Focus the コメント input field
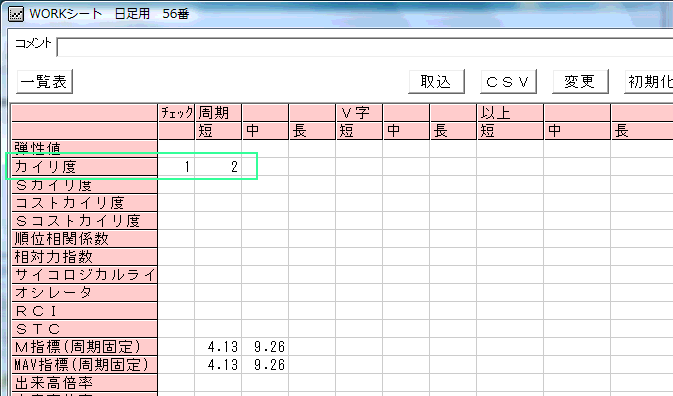 [x=365, y=47]
